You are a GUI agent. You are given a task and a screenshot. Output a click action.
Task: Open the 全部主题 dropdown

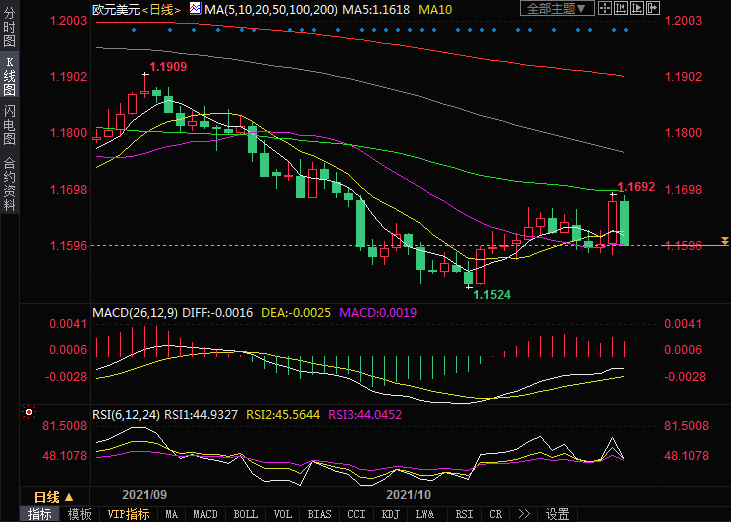pos(556,9)
